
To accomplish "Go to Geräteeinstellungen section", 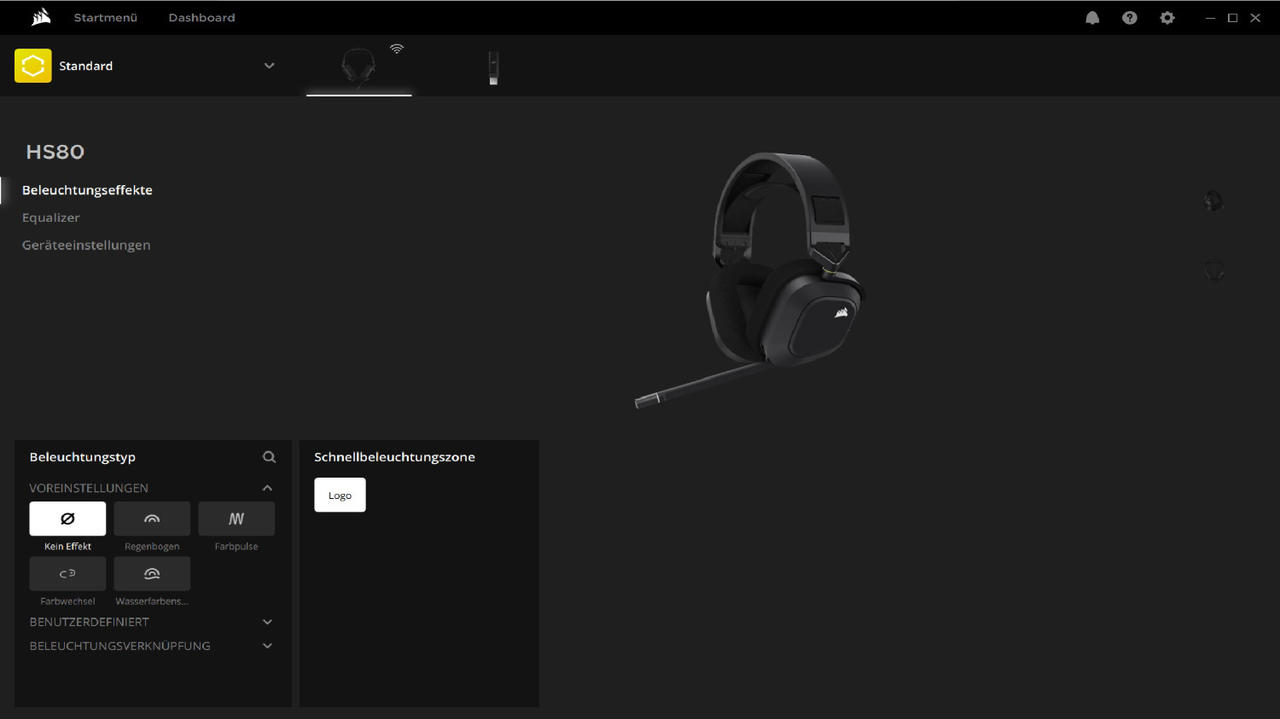I will (x=86, y=245).
